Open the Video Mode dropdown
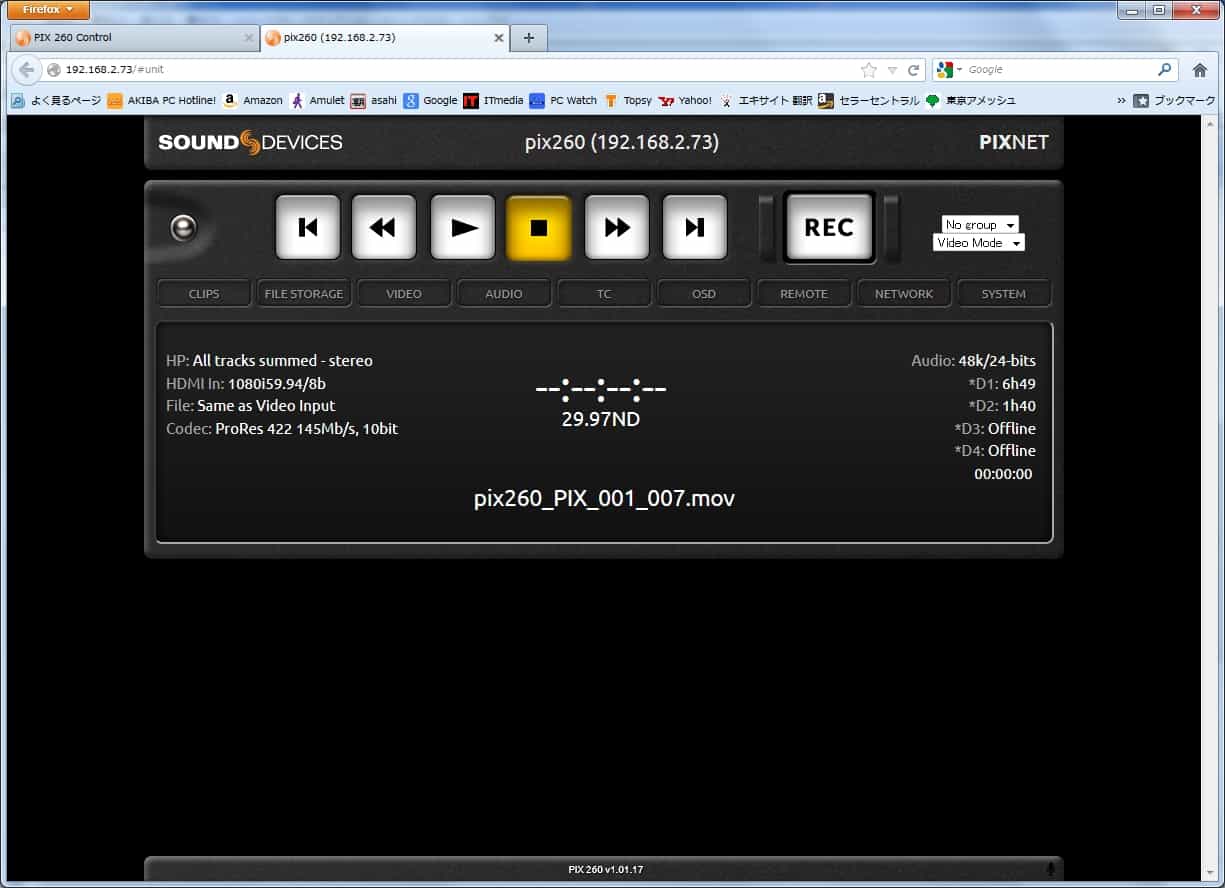Screen dimensions: 1225x888 [979, 243]
